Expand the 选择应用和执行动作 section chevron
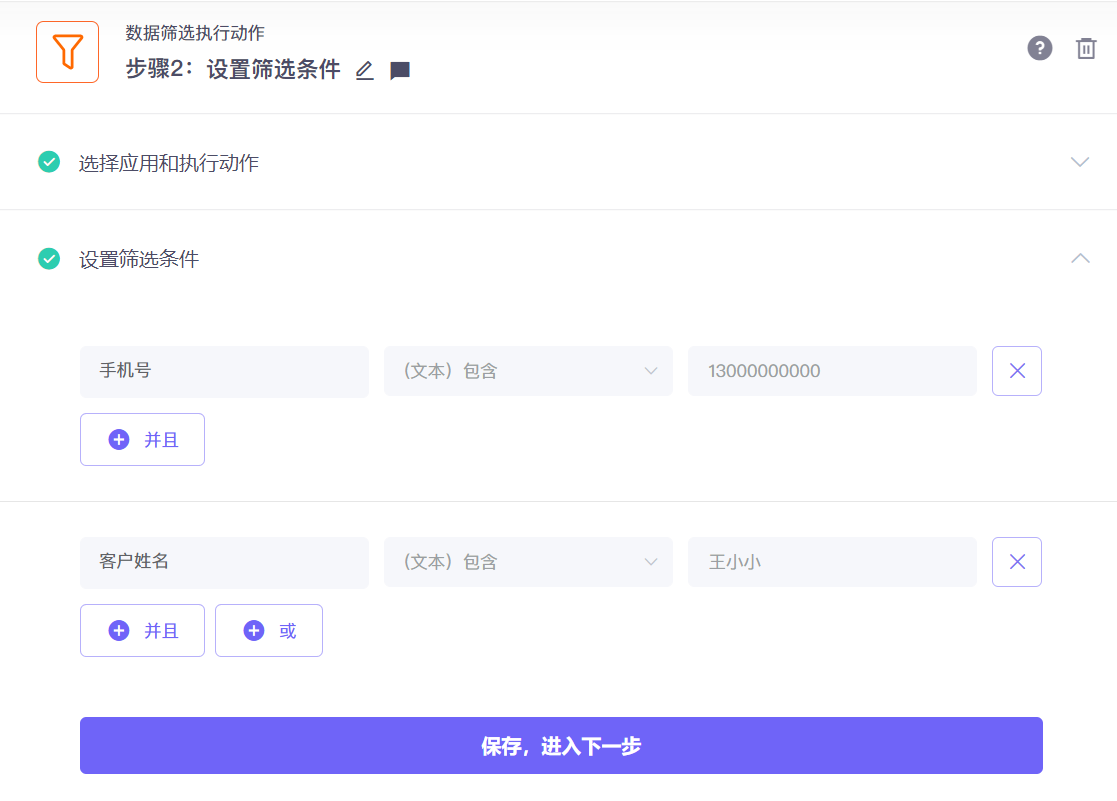Viewport: 1117px width, 801px height. (1080, 162)
